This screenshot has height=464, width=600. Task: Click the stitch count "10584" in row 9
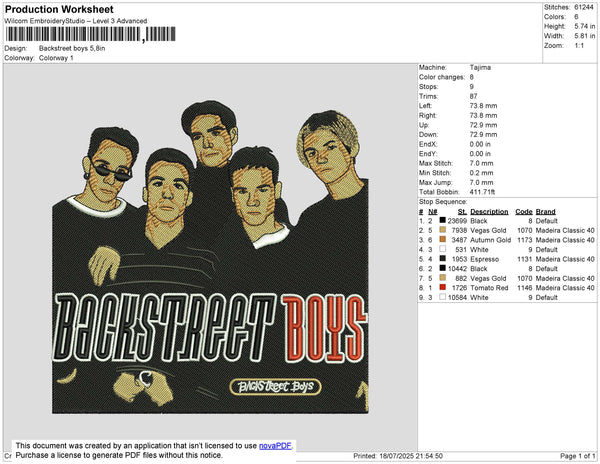point(457,297)
